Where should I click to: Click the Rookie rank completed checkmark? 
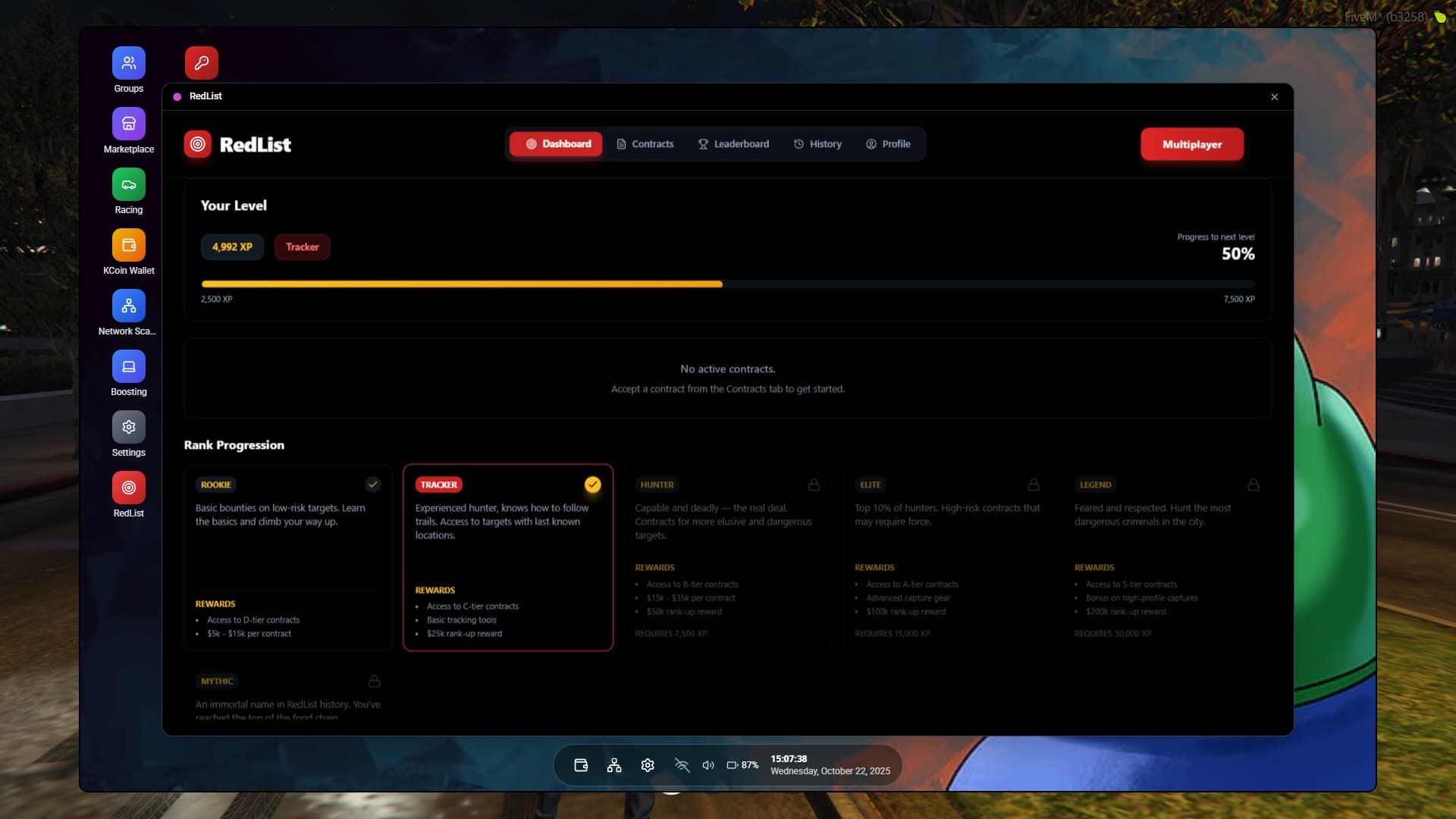tap(373, 483)
